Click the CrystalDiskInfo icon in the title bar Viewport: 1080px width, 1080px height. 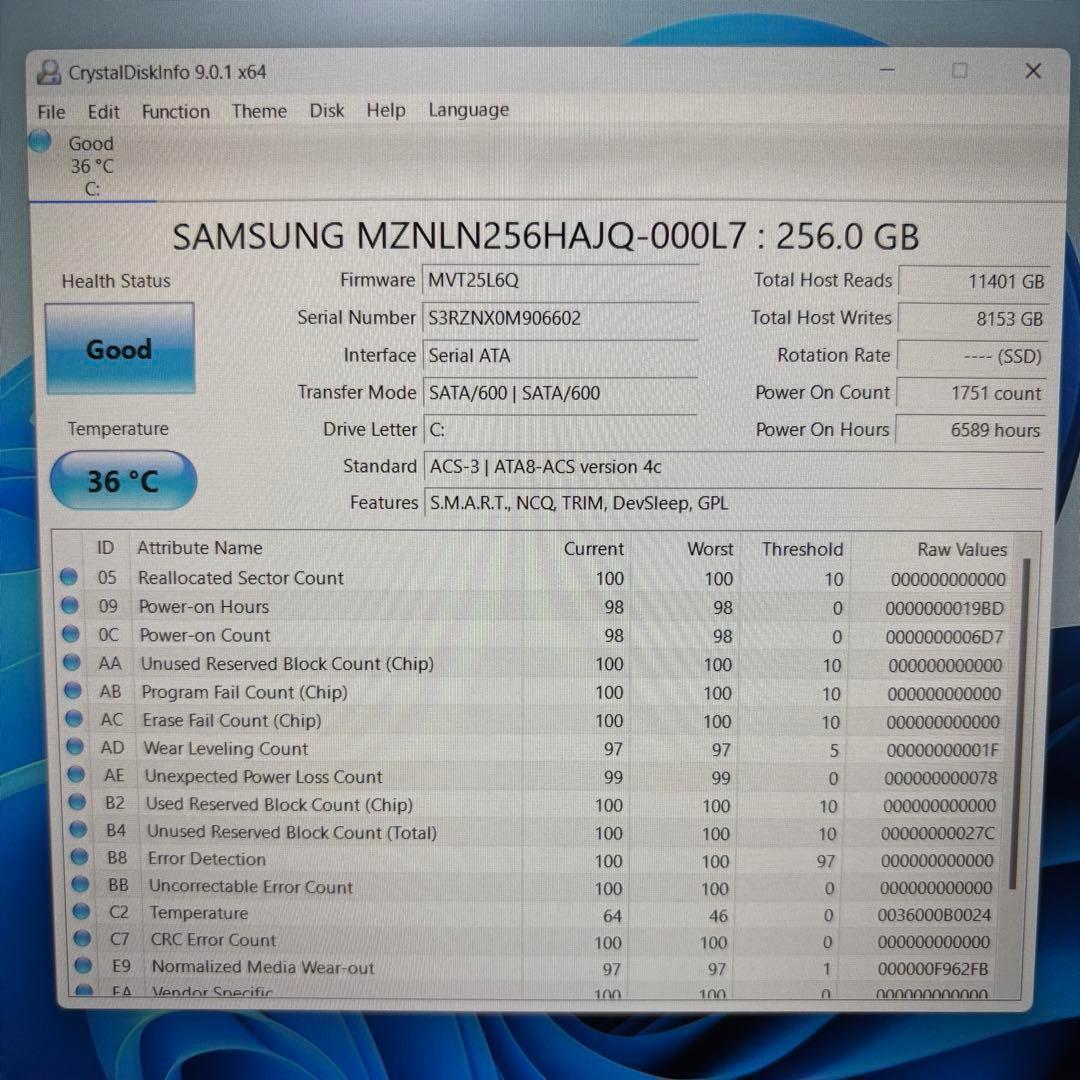click(49, 71)
